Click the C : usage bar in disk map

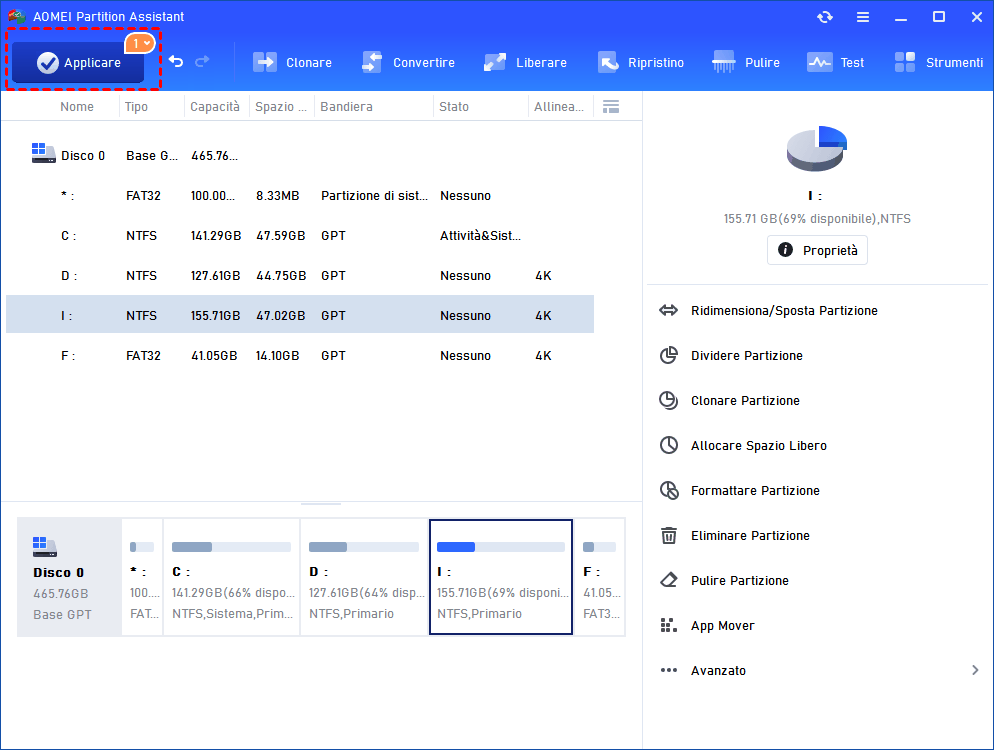point(231,547)
